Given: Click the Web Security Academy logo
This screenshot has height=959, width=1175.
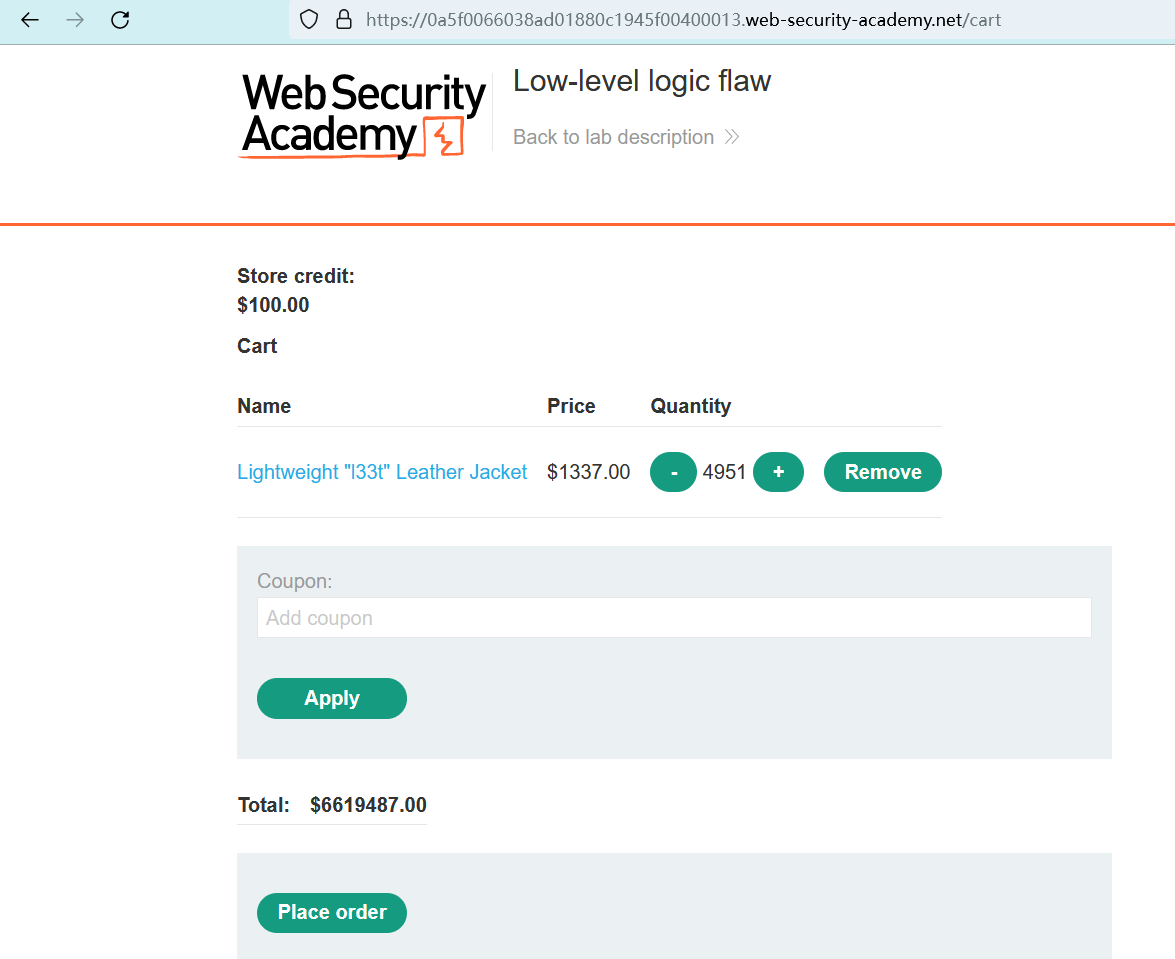Looking at the screenshot, I should tap(363, 115).
